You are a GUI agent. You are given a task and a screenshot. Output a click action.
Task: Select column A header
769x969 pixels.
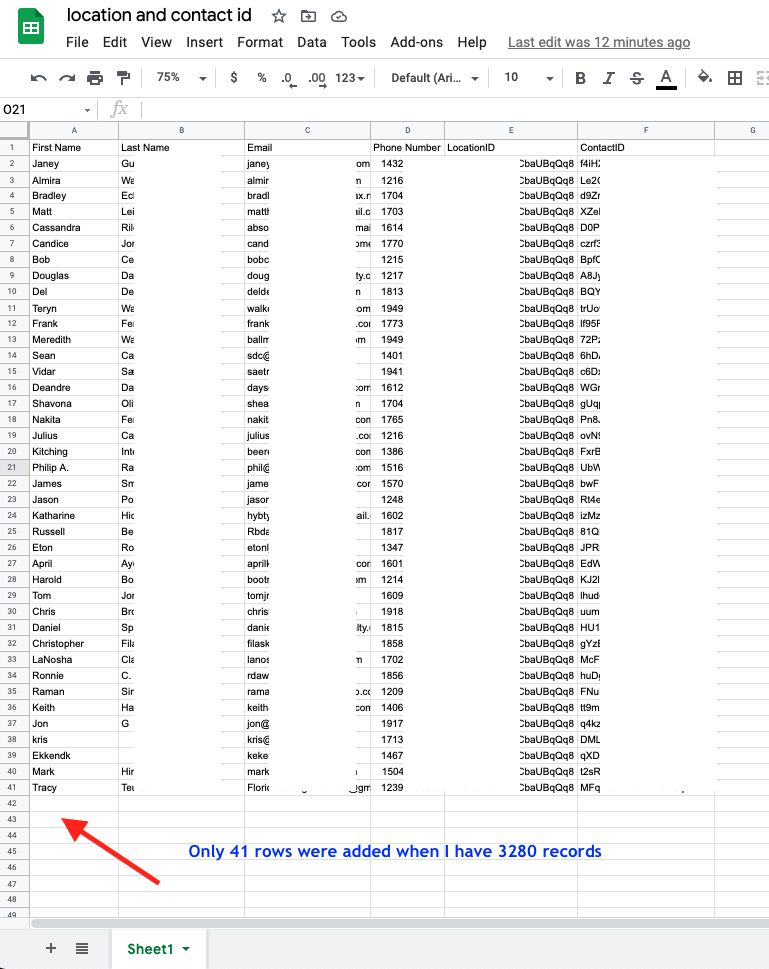pyautogui.click(x=74, y=130)
